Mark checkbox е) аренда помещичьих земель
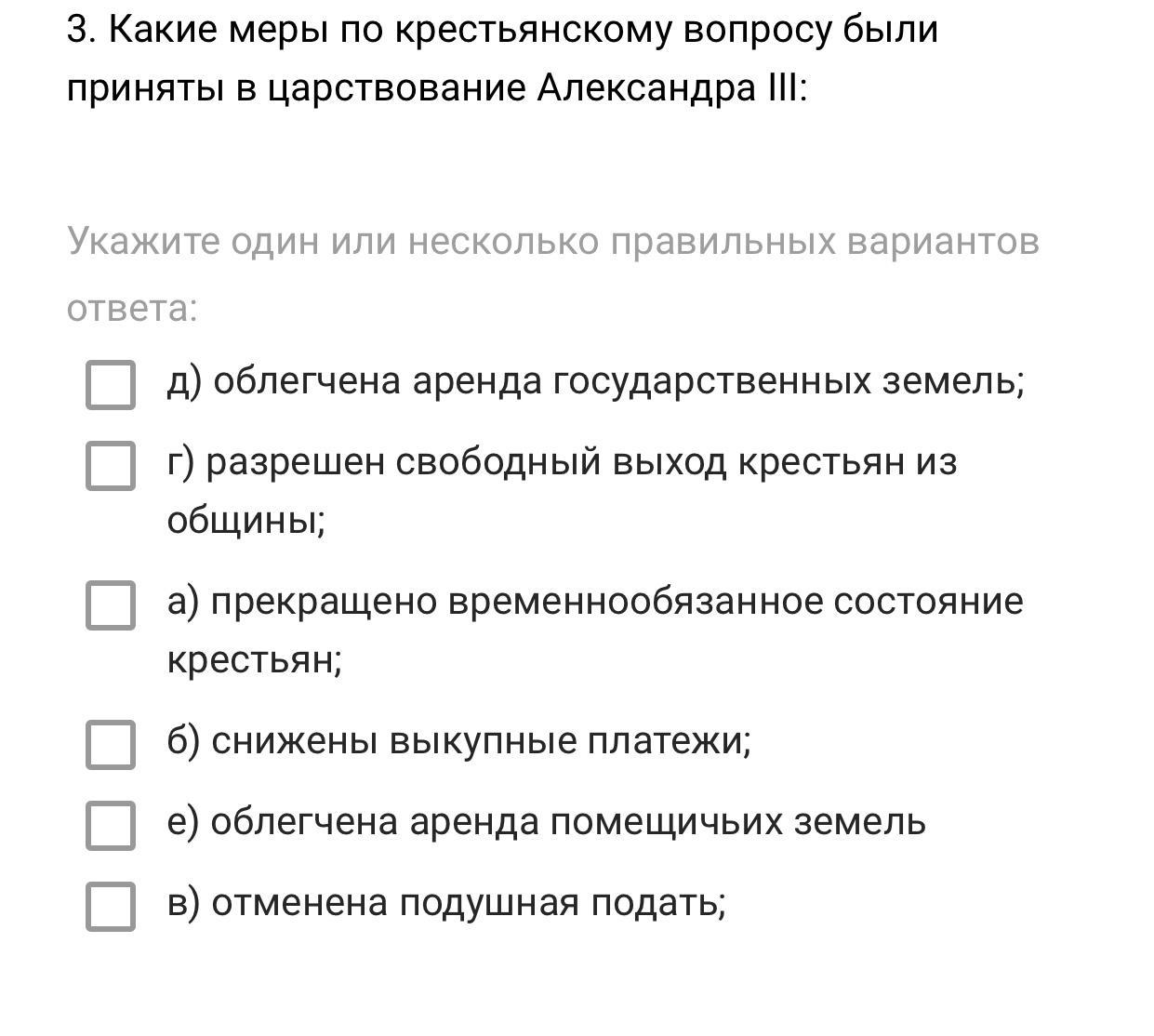1154x1036 pixels. 111,824
